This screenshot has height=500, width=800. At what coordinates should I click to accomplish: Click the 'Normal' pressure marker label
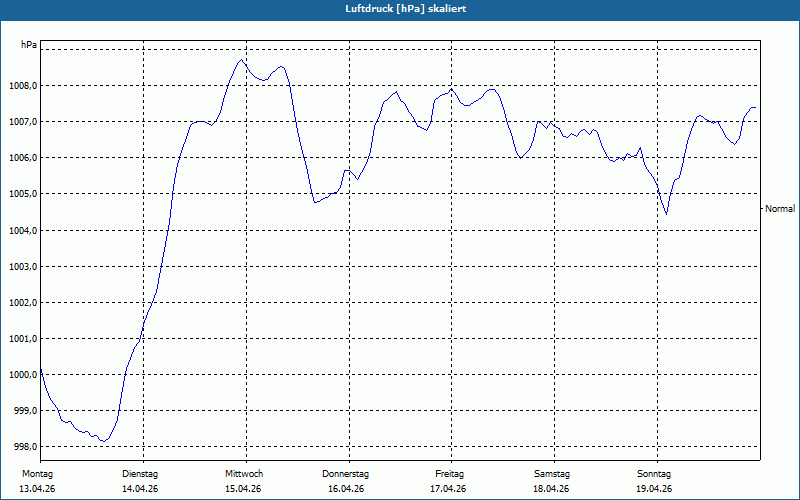point(780,209)
